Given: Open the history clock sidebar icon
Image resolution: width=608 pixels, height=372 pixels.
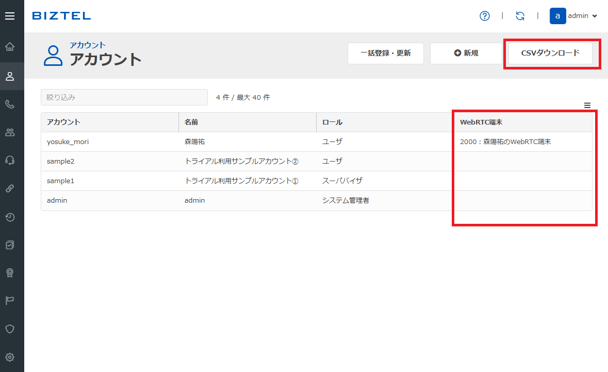Looking at the screenshot, I should (10, 217).
